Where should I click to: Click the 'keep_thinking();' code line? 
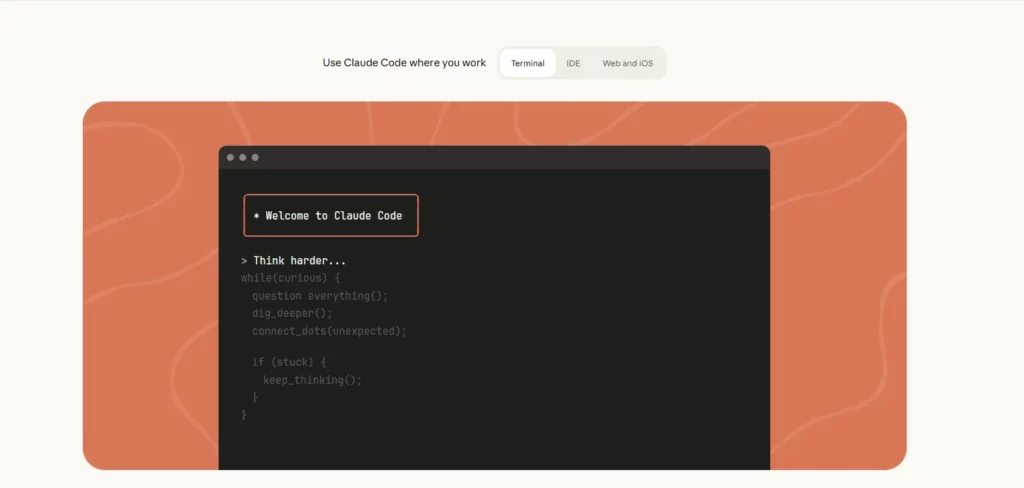(312, 380)
